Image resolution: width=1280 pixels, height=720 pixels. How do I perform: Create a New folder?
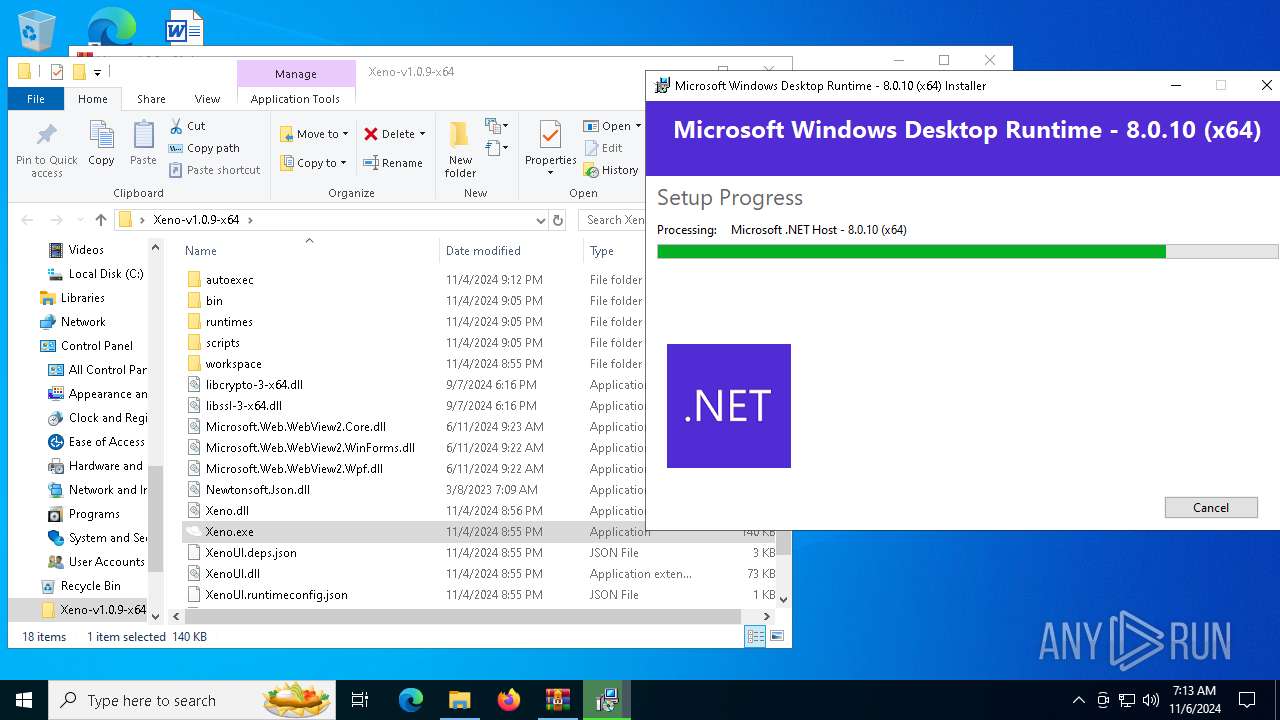460,150
